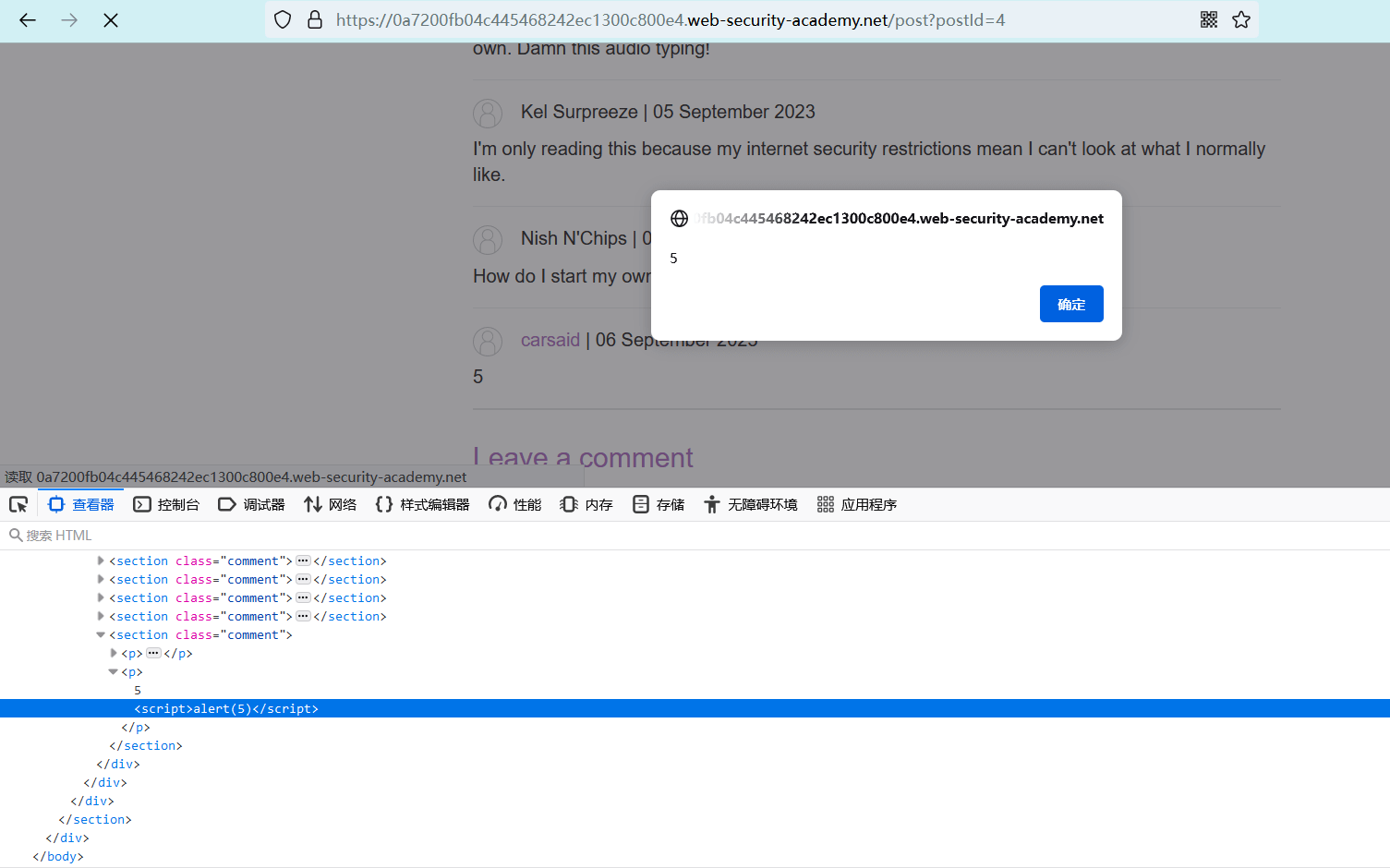Open the tracking protection shield icon
The width and height of the screenshot is (1390, 868).
284,20
